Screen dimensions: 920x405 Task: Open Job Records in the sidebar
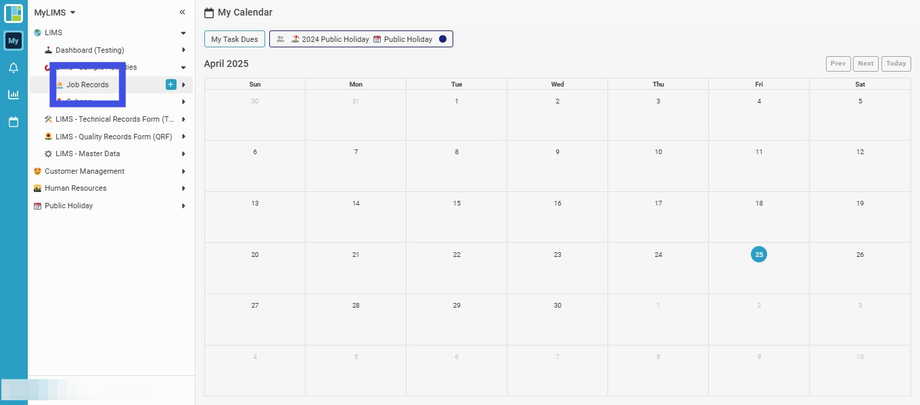87,85
